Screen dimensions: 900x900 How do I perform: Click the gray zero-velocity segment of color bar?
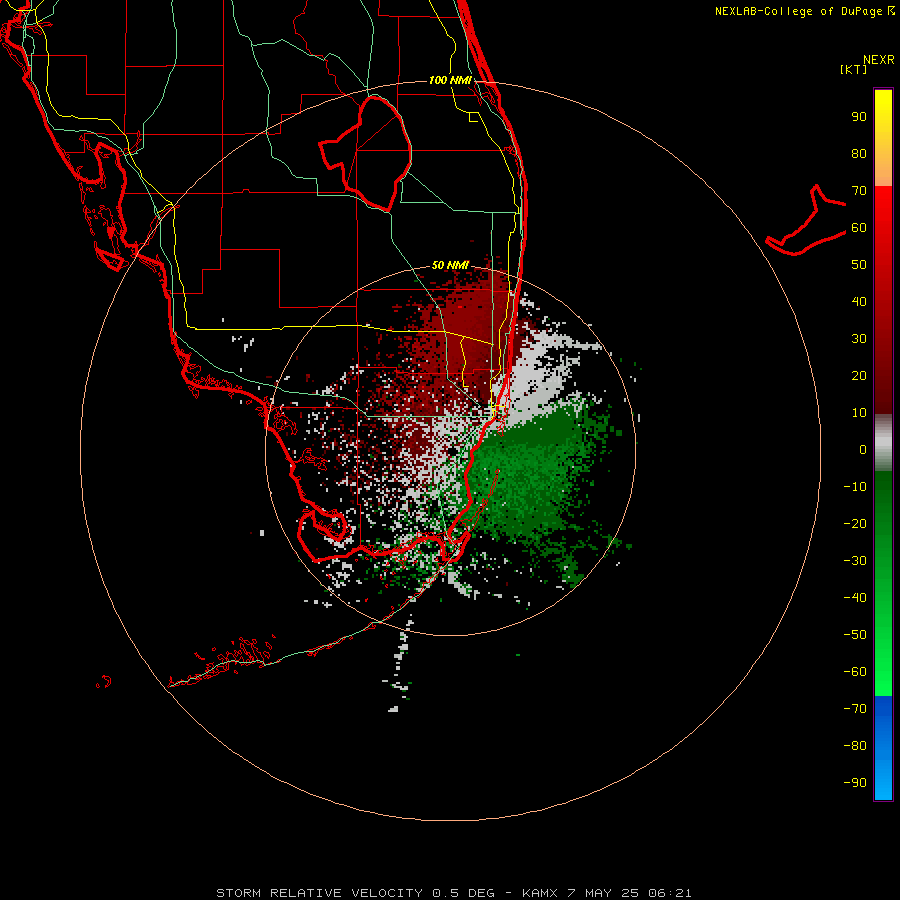(883, 443)
